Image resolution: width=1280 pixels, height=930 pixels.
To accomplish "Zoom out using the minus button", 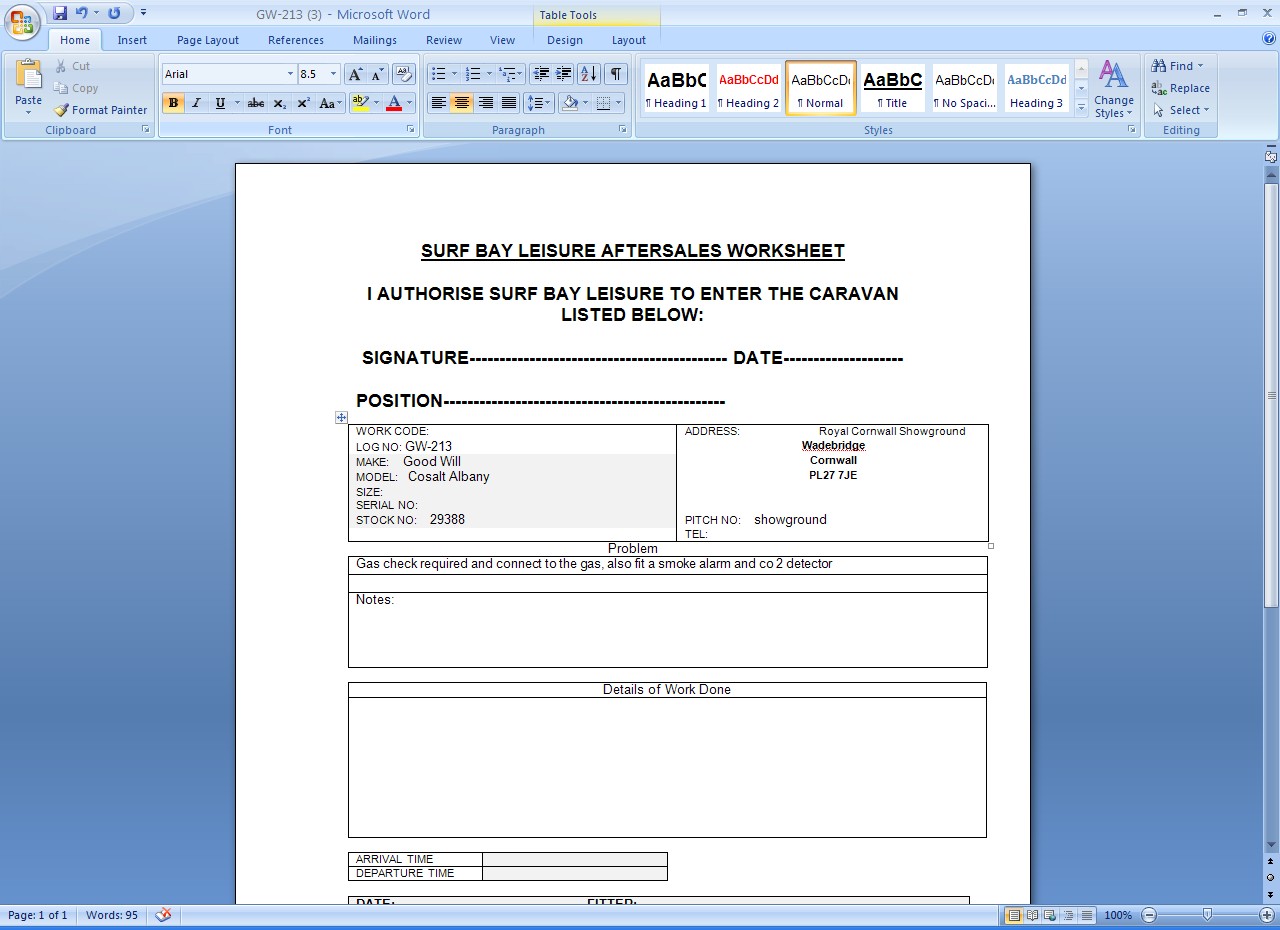I will [x=1149, y=915].
